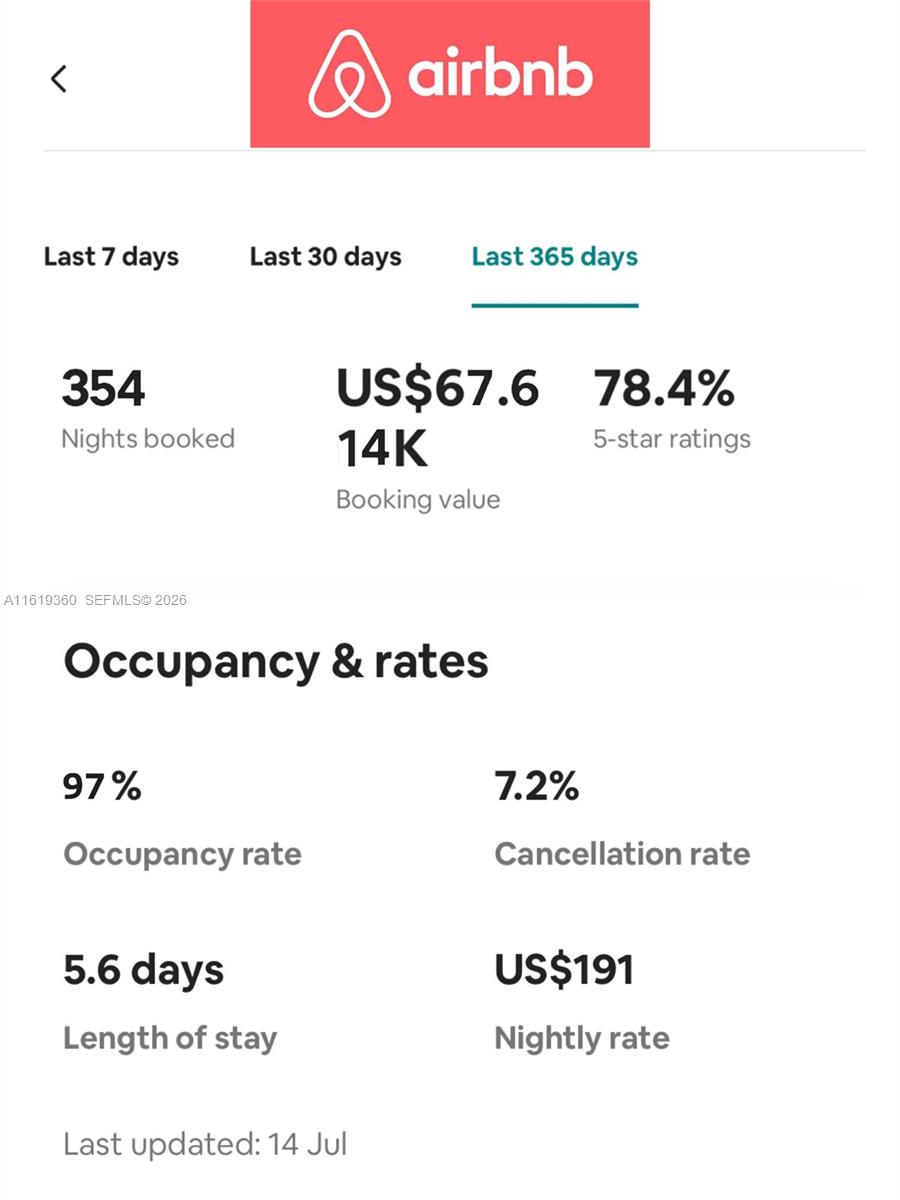Click the Last updated 14 Jul text
This screenshot has height=1200, width=900.
click(x=205, y=1144)
